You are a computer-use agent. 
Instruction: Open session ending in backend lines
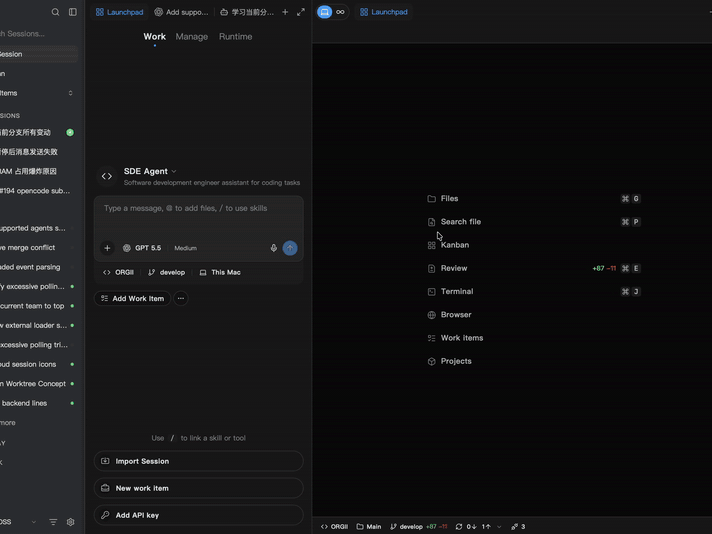click(x=39, y=403)
